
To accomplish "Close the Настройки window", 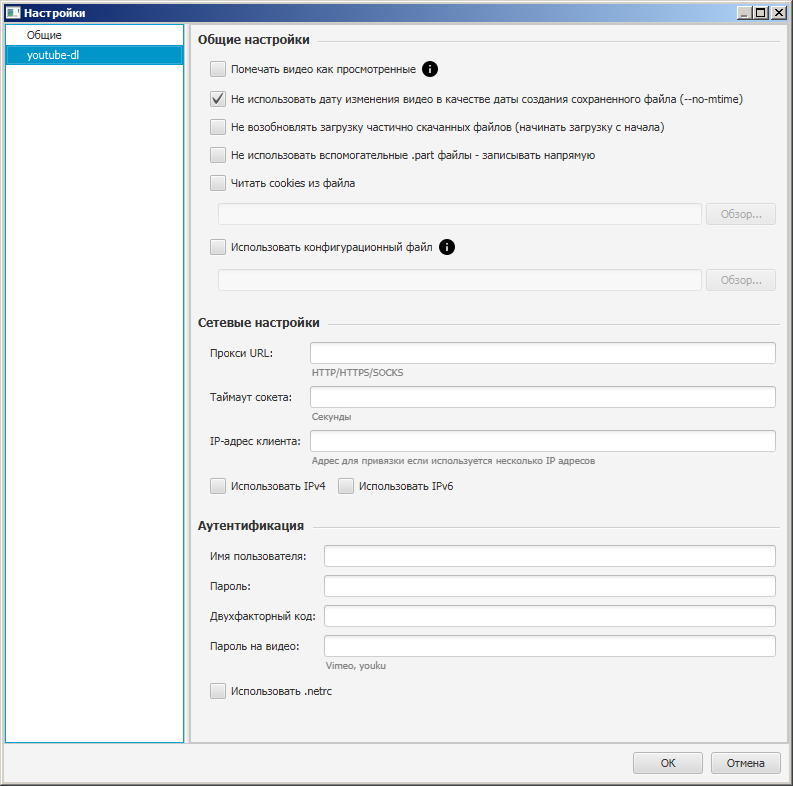I will (779, 13).
